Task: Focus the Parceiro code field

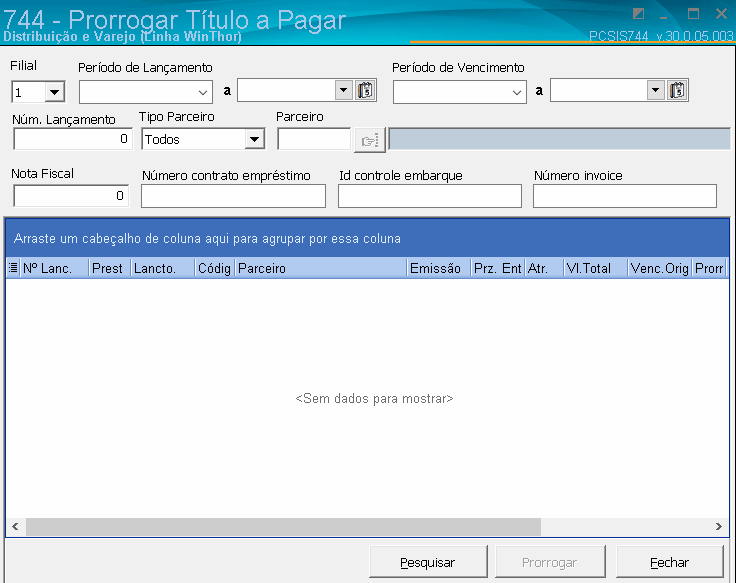Action: [x=314, y=139]
